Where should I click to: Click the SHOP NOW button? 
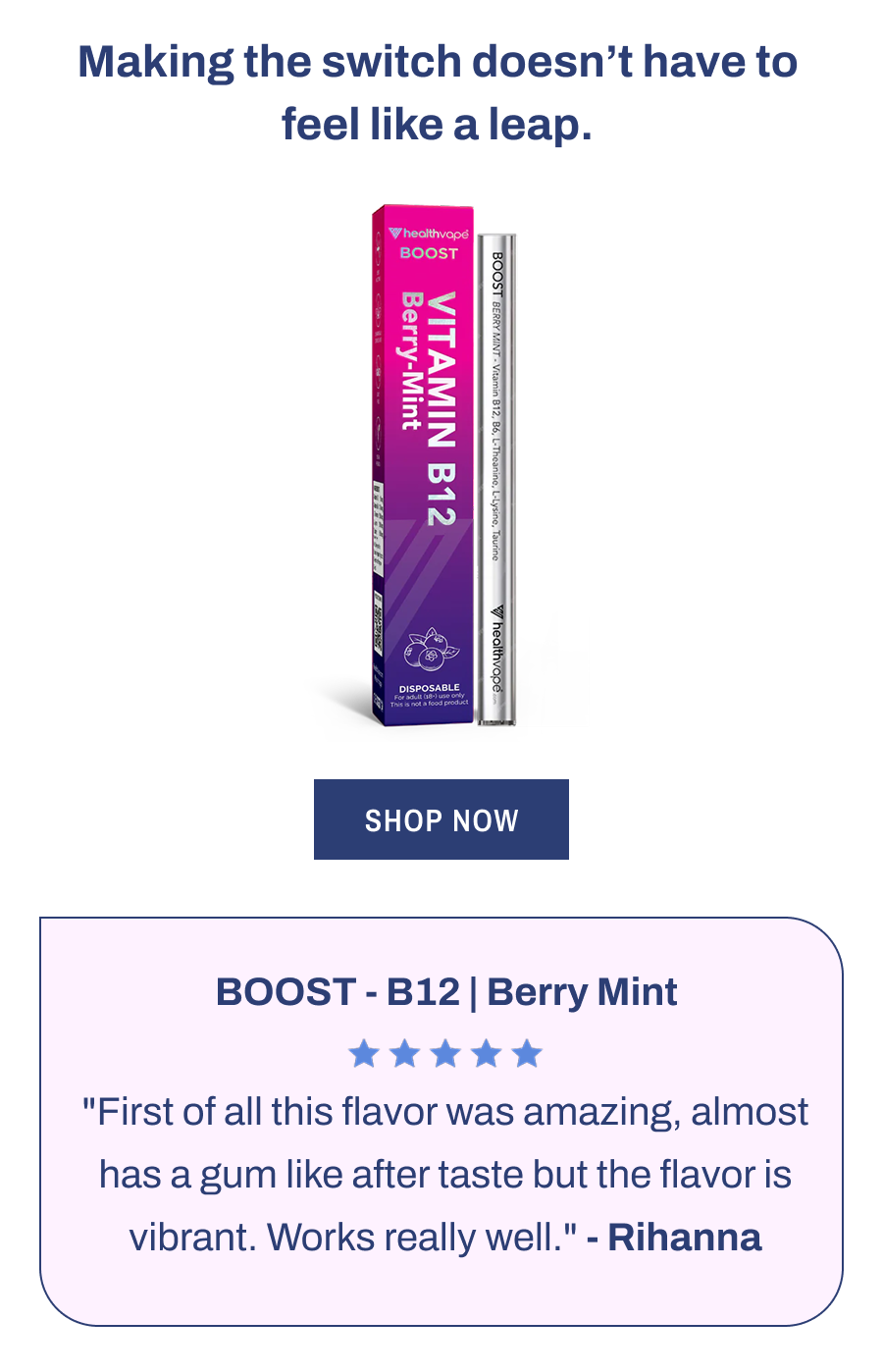point(441,819)
